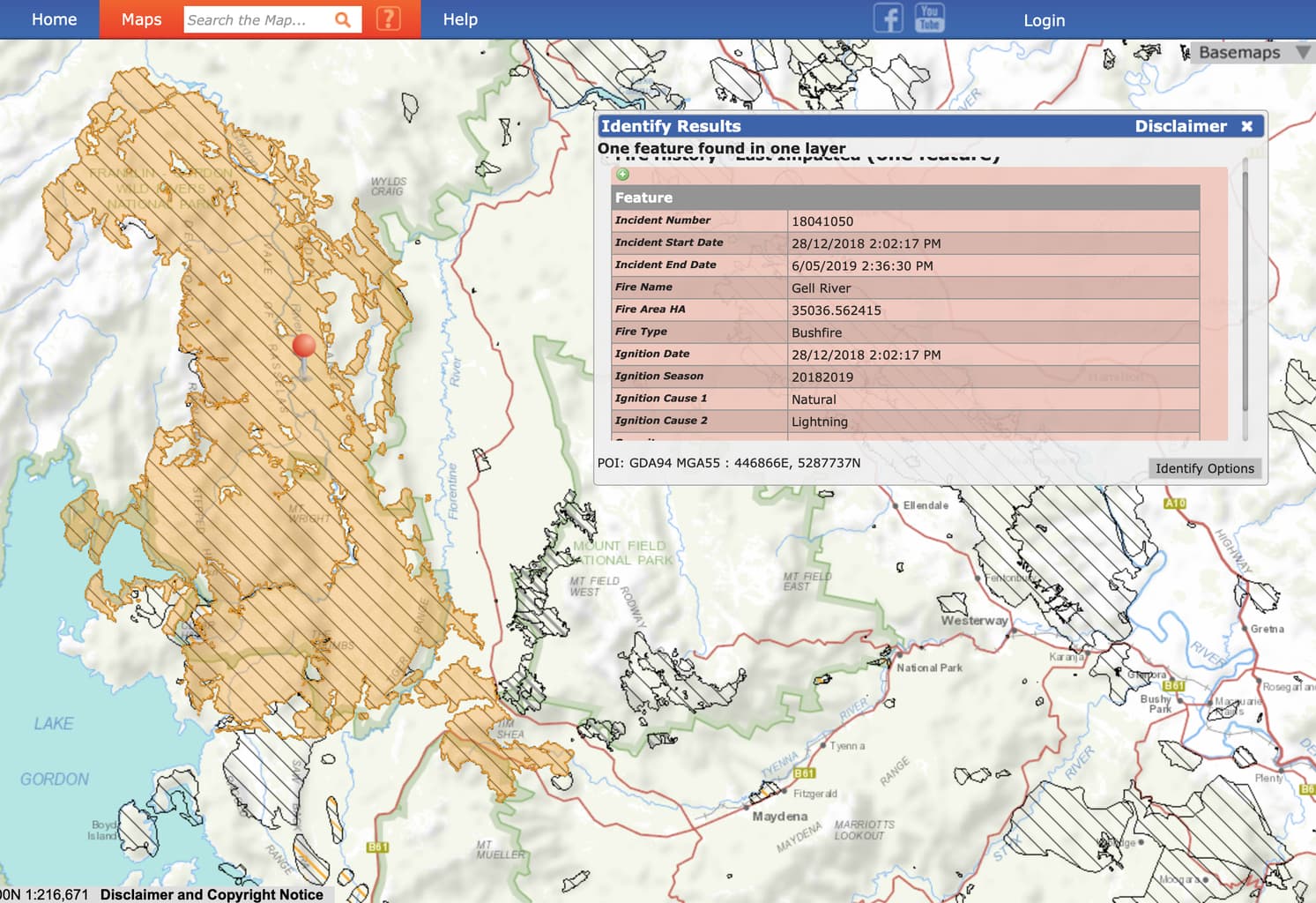The width and height of the screenshot is (1316, 903).
Task: Click the orange question mark help icon
Action: [x=388, y=19]
